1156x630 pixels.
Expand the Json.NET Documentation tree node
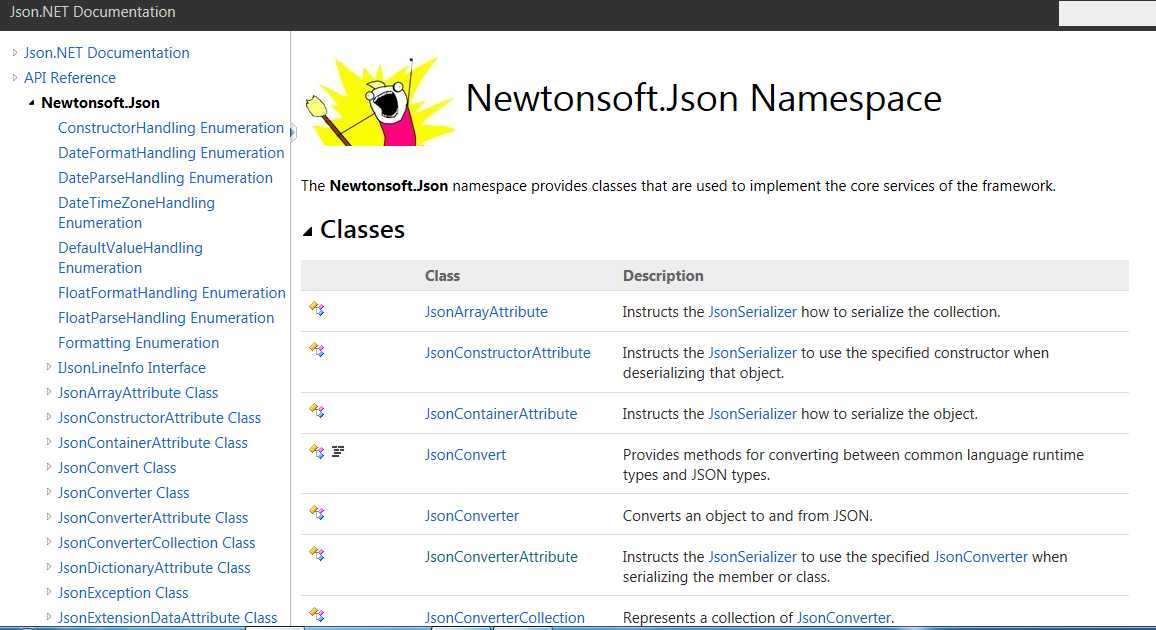pyautogui.click(x=14, y=53)
